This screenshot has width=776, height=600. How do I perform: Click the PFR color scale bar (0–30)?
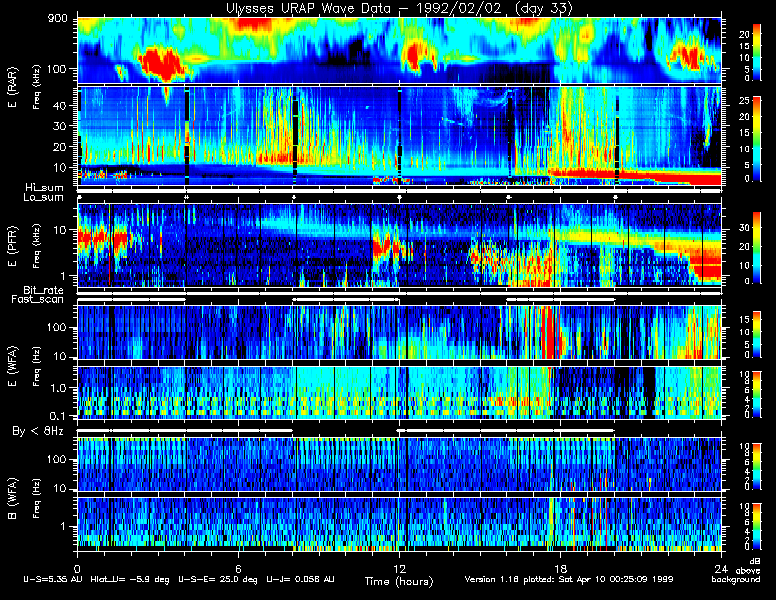(x=757, y=248)
